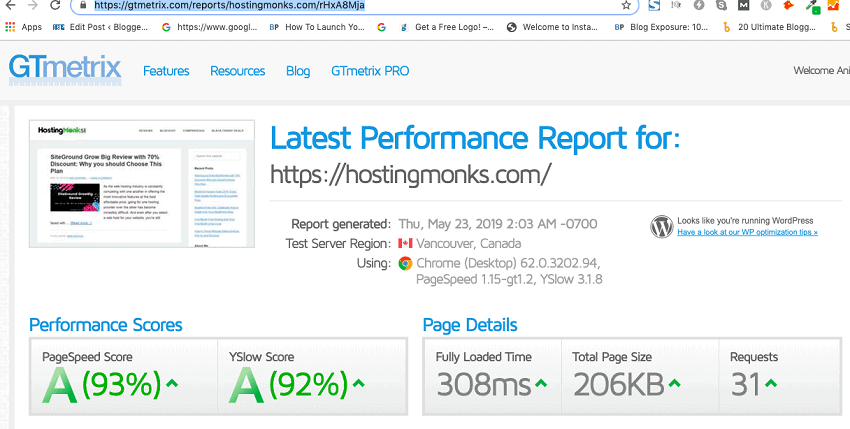Viewport: 850px width, 429px height.
Task: Click green arrow beside 206KB page size
Action: coord(674,383)
